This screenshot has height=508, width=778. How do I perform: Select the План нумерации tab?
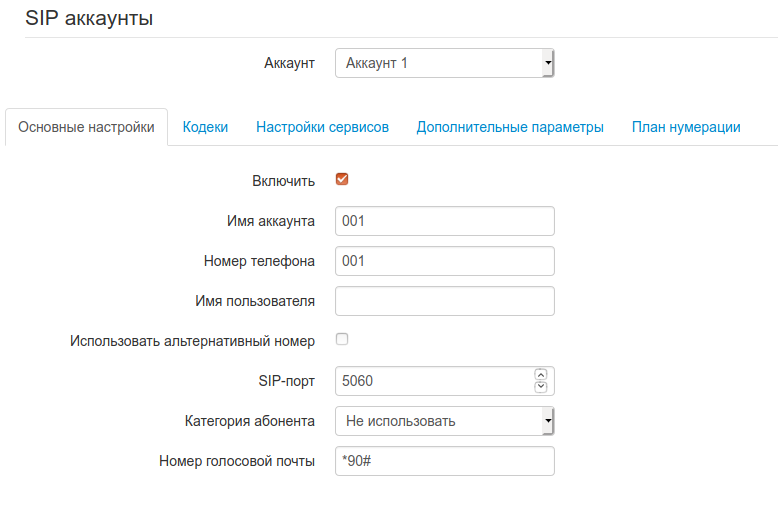click(x=686, y=127)
